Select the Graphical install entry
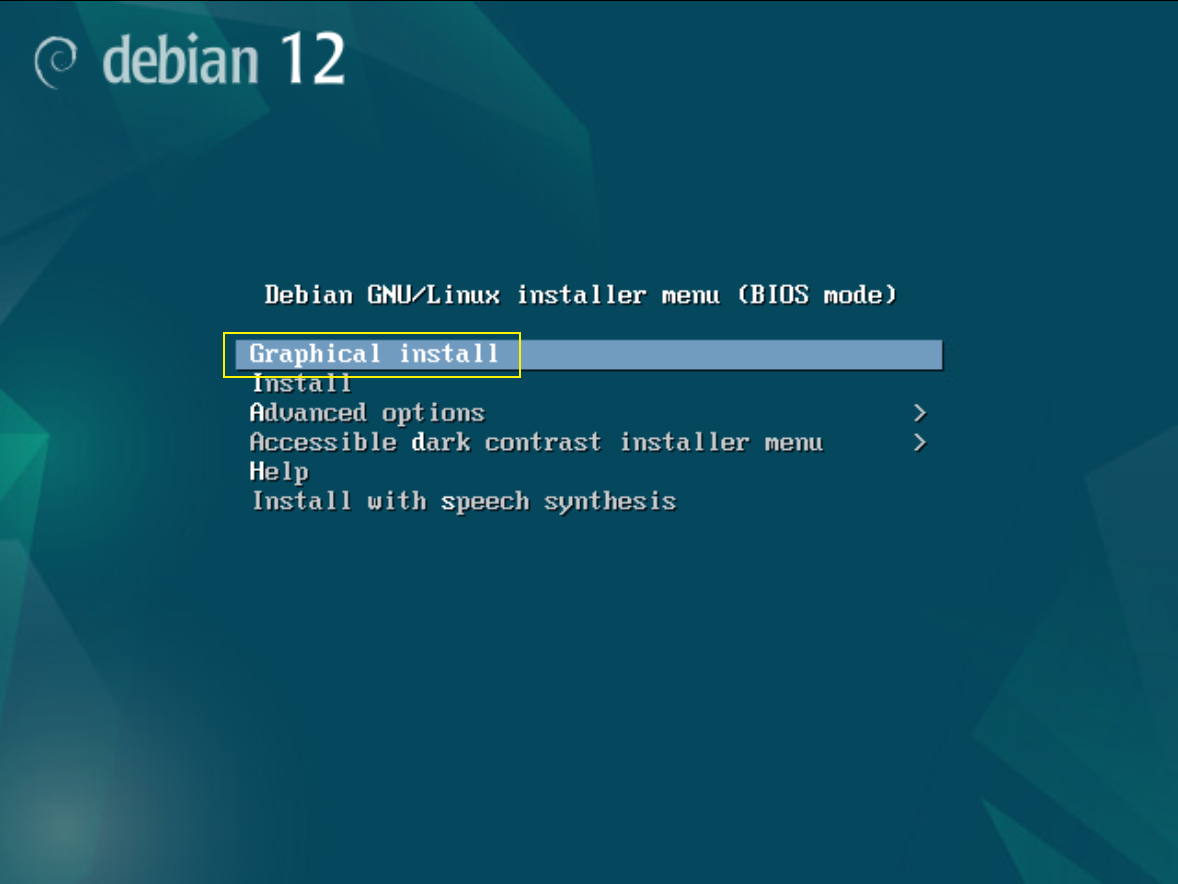Viewport: 1178px width, 884px height. (x=589, y=354)
